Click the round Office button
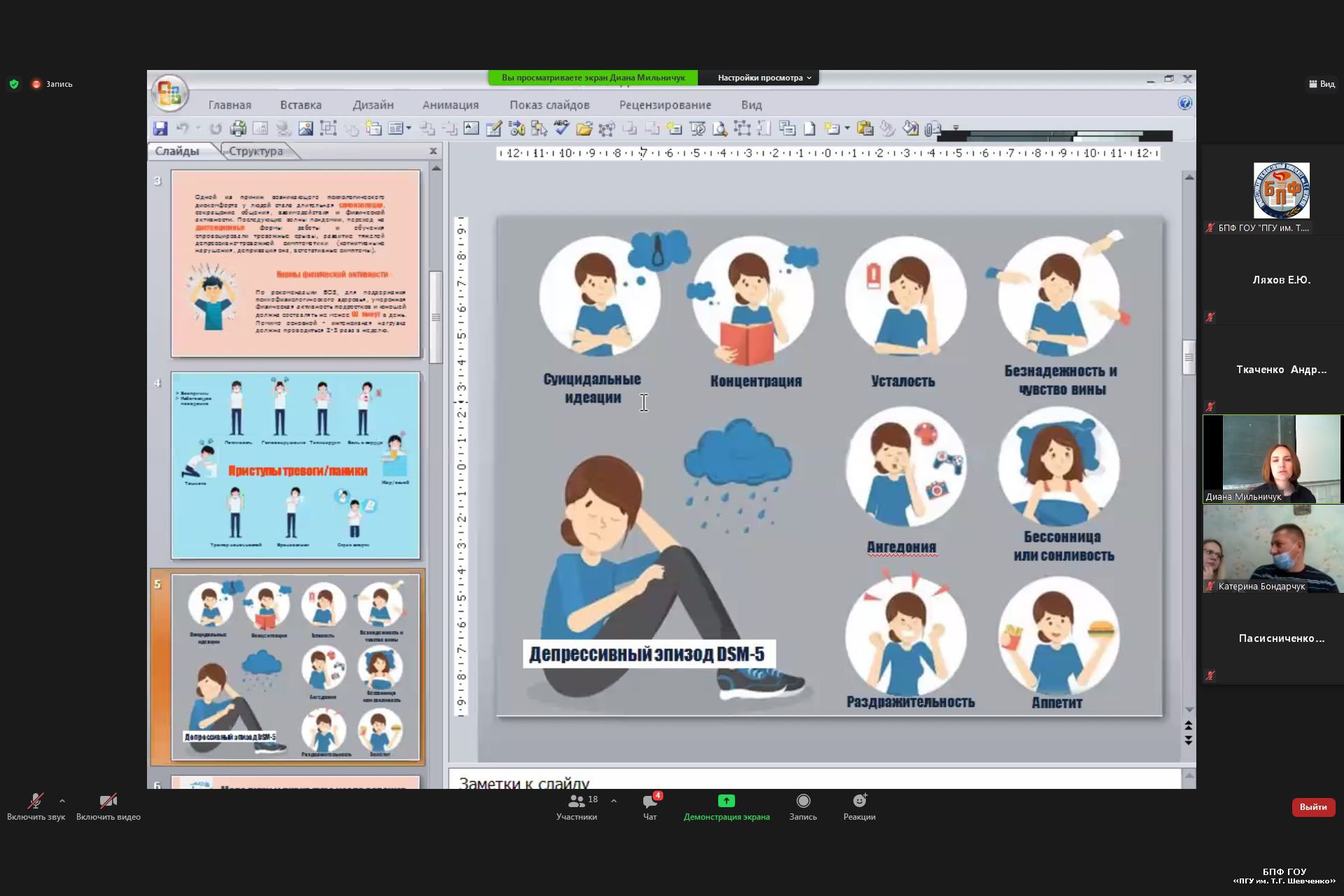Viewport: 1344px width, 896px height. [169, 92]
